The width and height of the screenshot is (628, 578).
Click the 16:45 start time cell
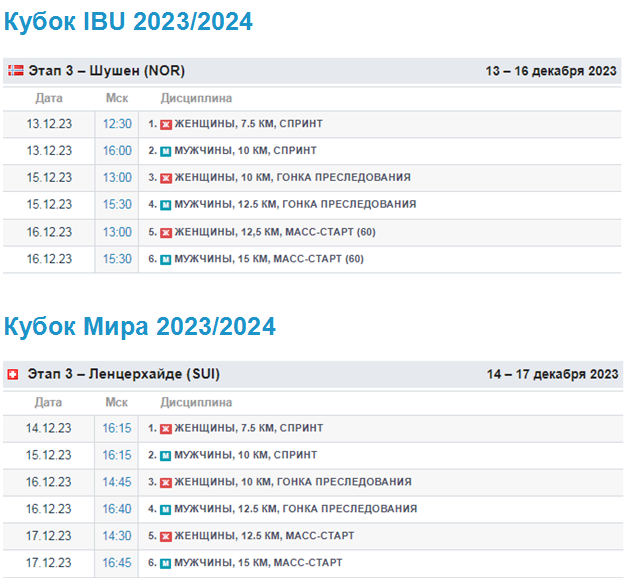117,563
